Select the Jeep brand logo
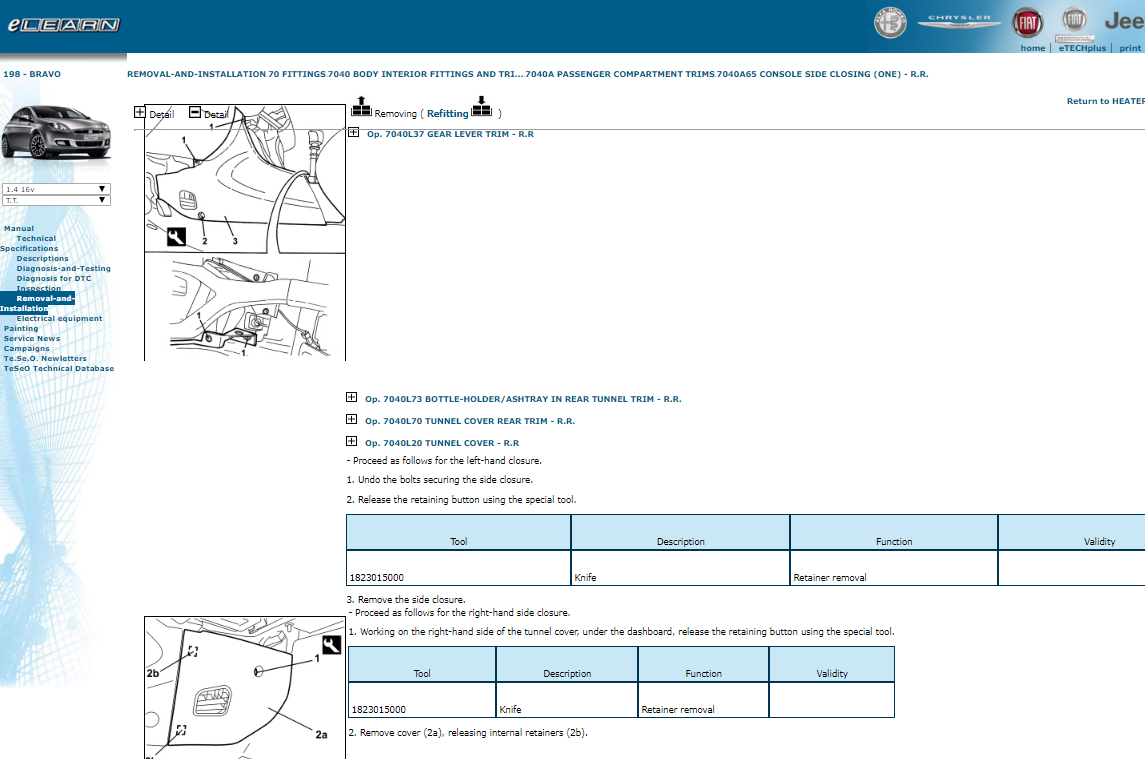Screen dimensions: 1145x759 (1124, 21)
